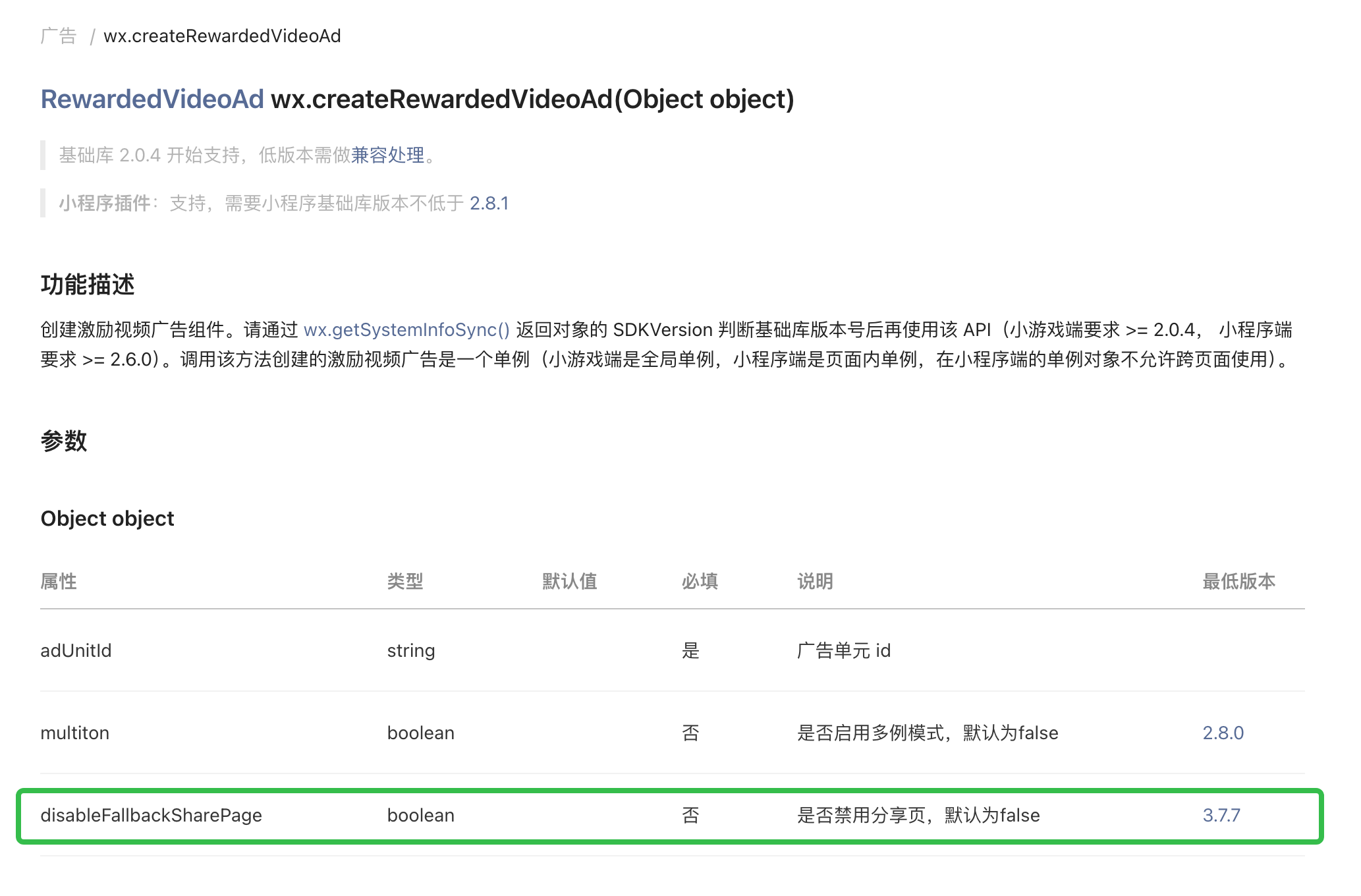Click the 功能描述 section heading
The image size is (1361, 896).
(88, 285)
